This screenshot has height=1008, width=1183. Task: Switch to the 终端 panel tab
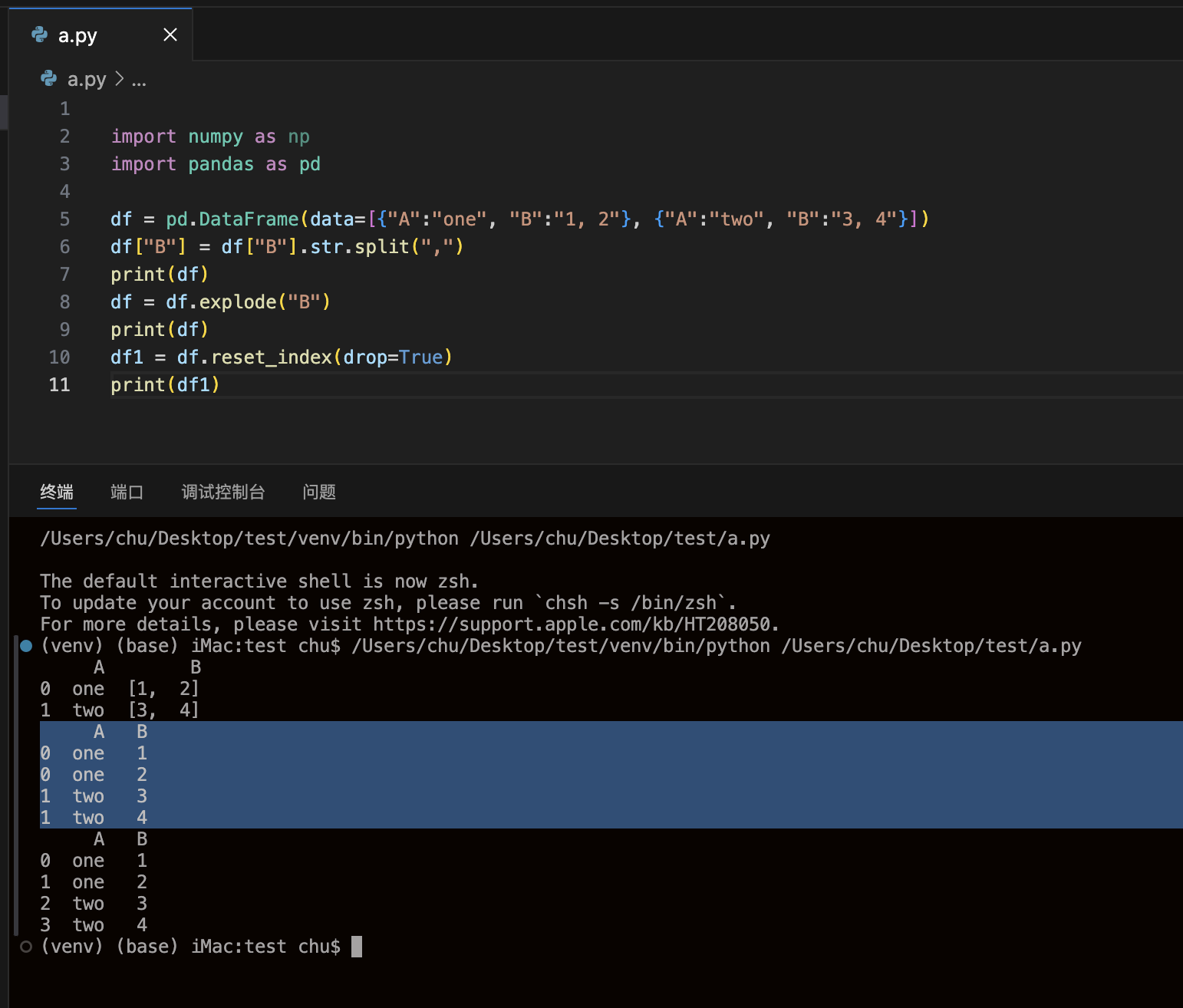57,492
